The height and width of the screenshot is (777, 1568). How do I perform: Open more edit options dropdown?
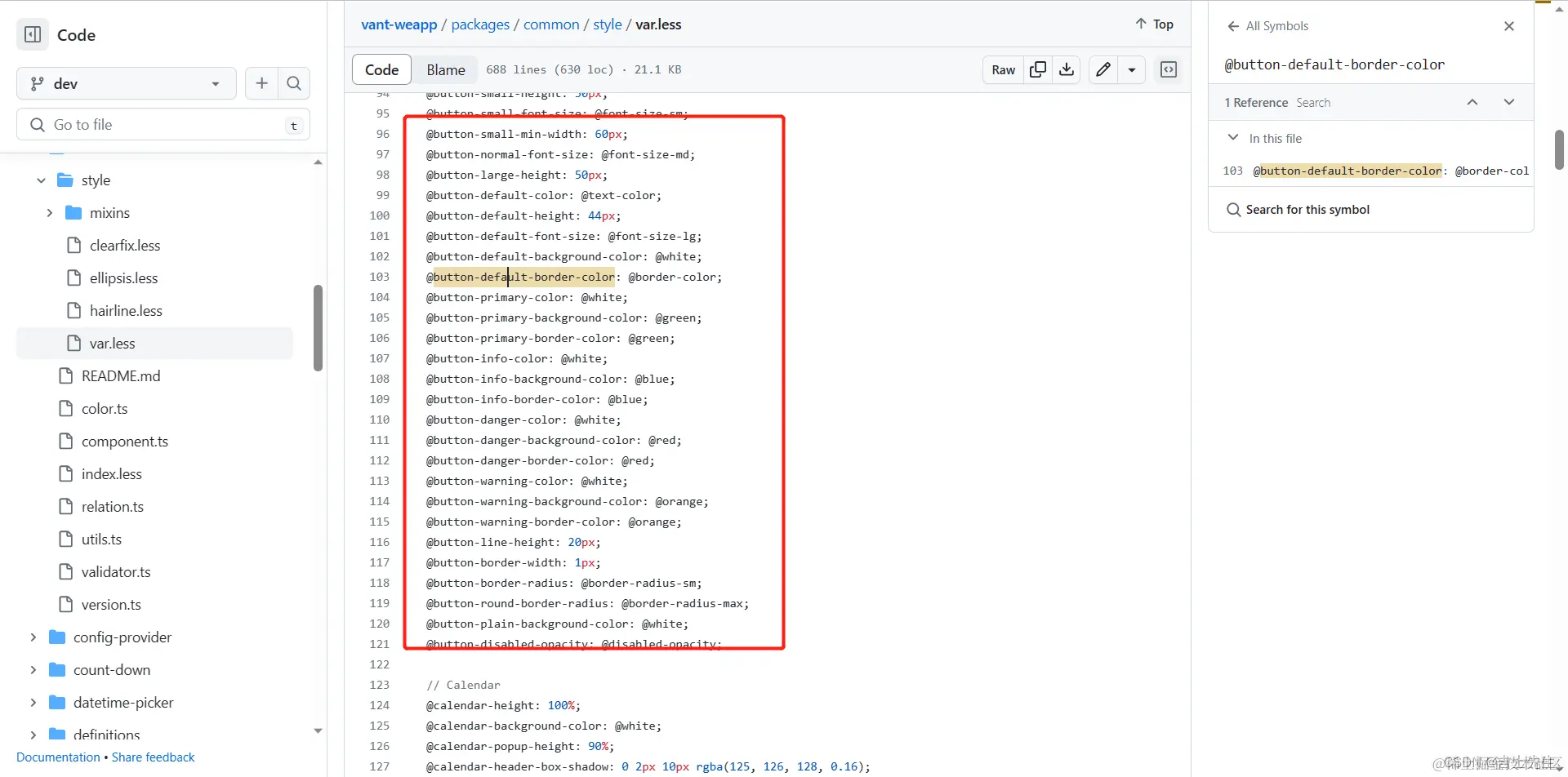click(1132, 70)
